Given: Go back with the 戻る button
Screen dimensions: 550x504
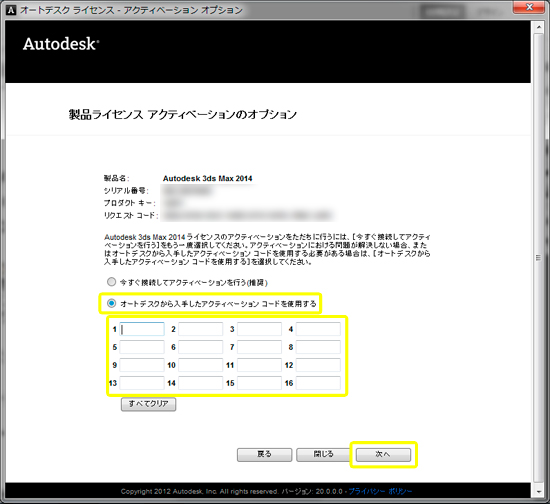Looking at the screenshot, I should tap(264, 455).
